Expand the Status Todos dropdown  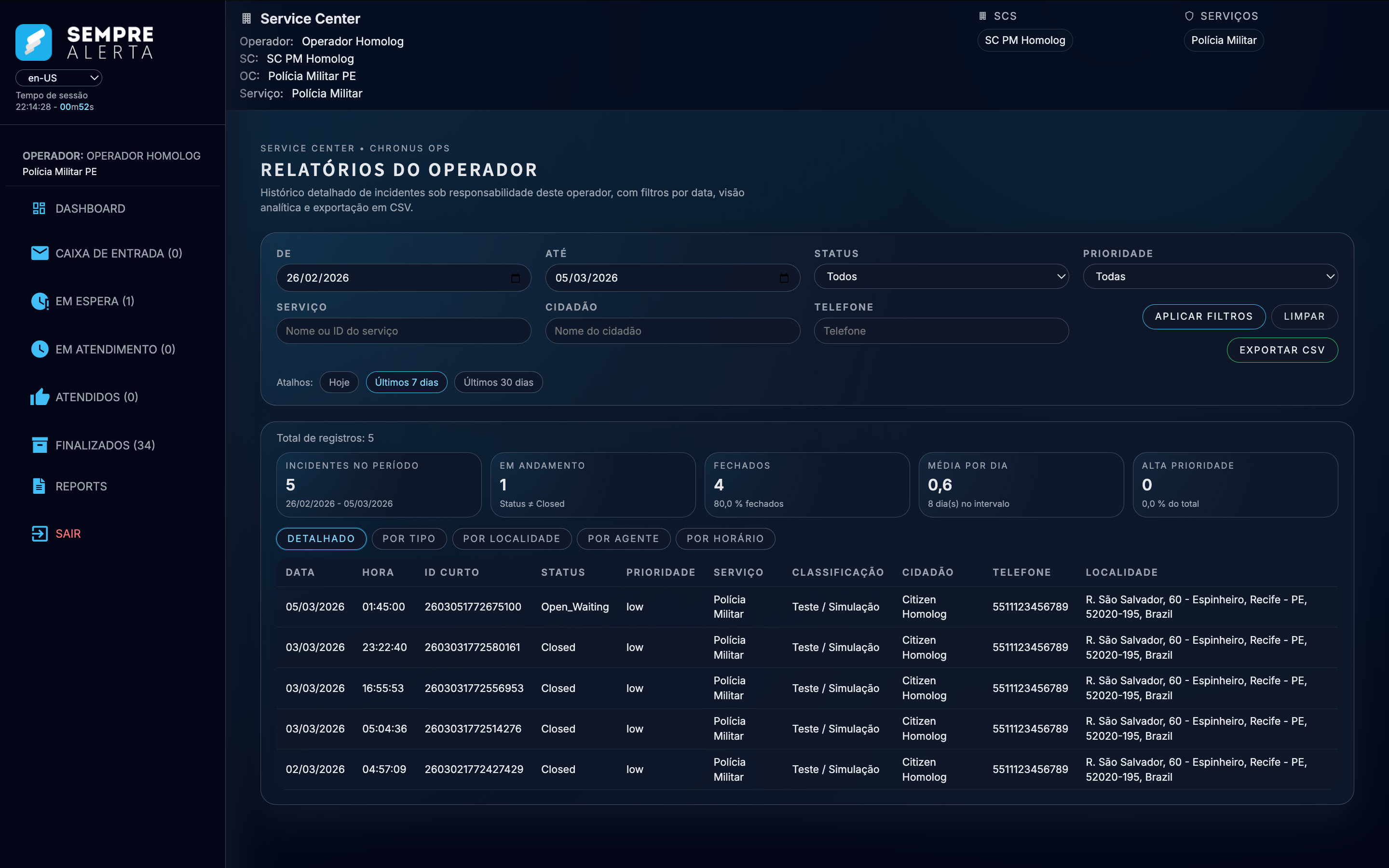941,277
